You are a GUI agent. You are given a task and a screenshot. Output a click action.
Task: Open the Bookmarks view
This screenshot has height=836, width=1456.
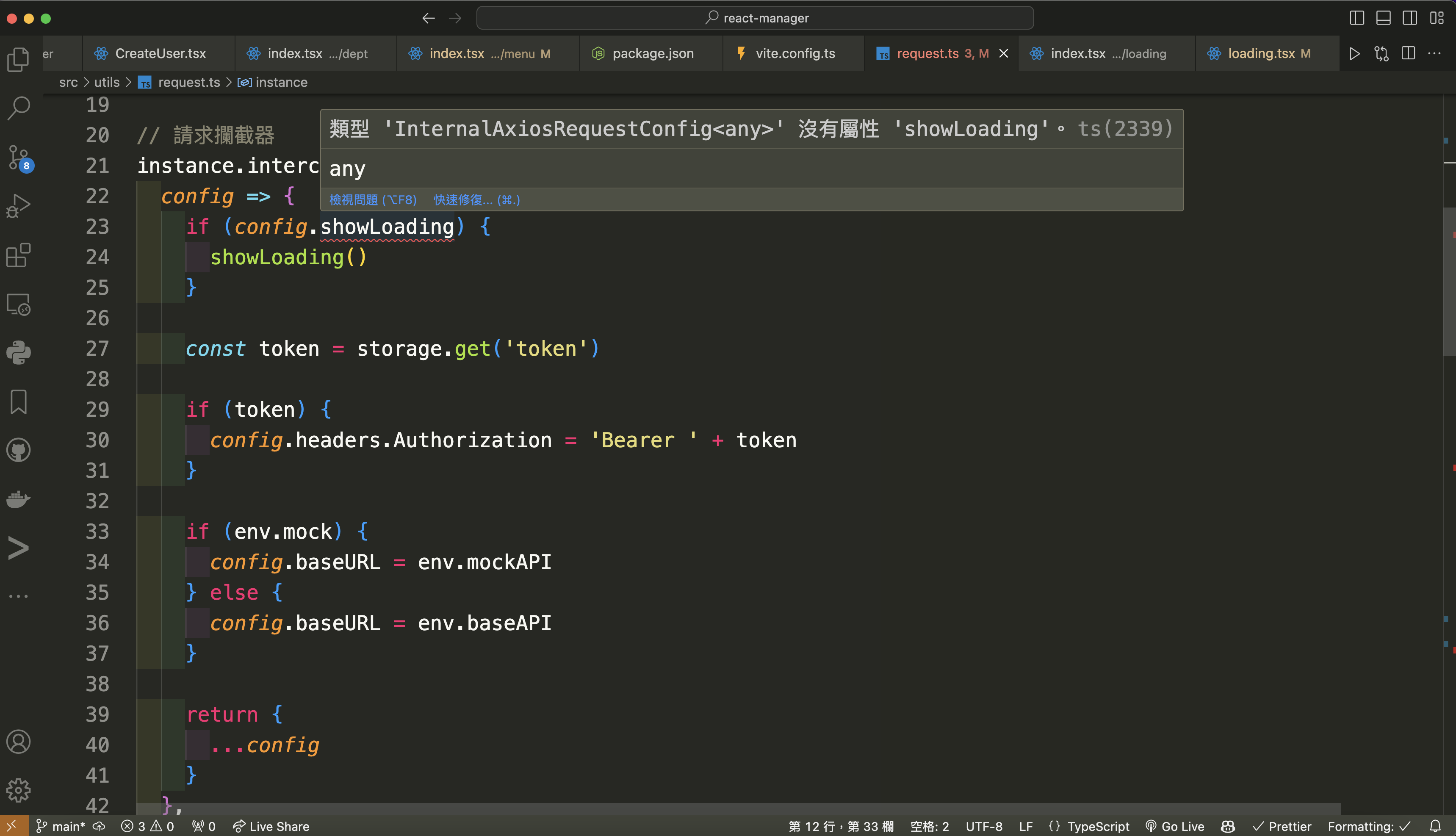click(x=18, y=401)
